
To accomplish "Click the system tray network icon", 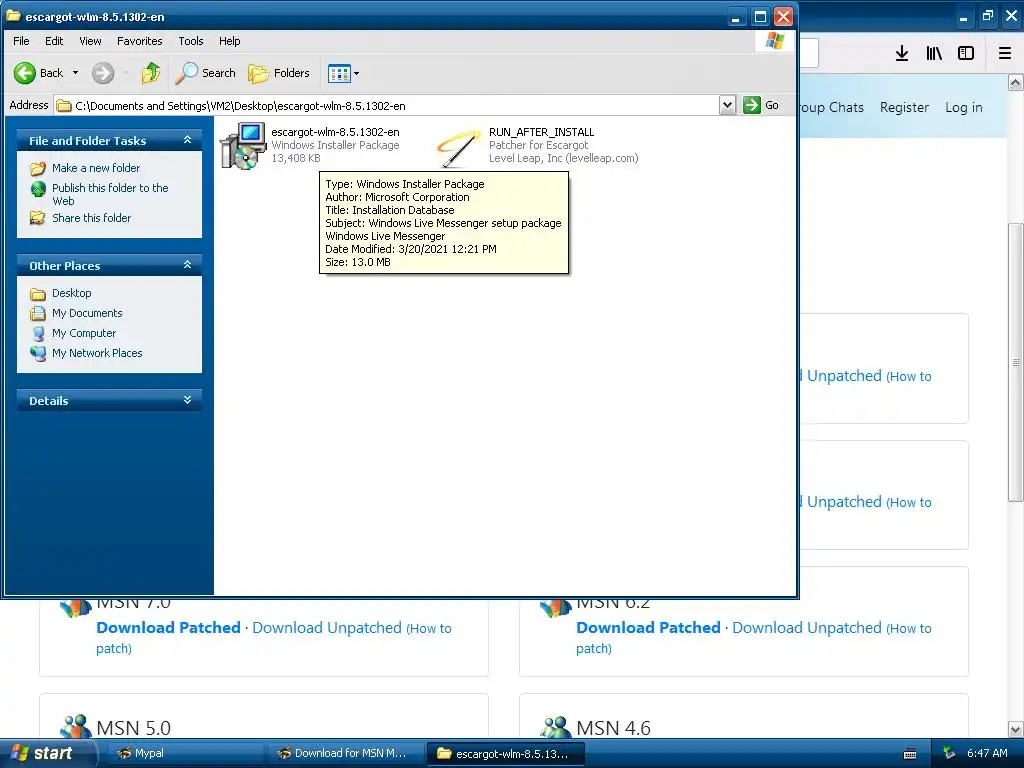I will (949, 753).
